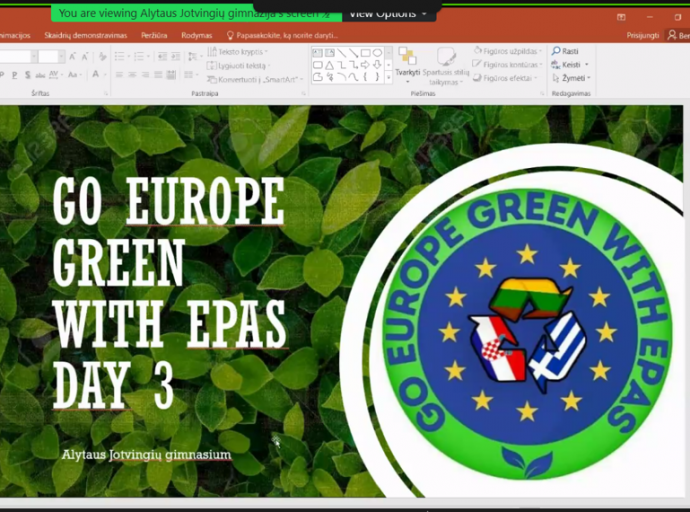Expand the shapes gallery More arrow
Image resolution: width=690 pixels, height=512 pixels.
tap(389, 77)
